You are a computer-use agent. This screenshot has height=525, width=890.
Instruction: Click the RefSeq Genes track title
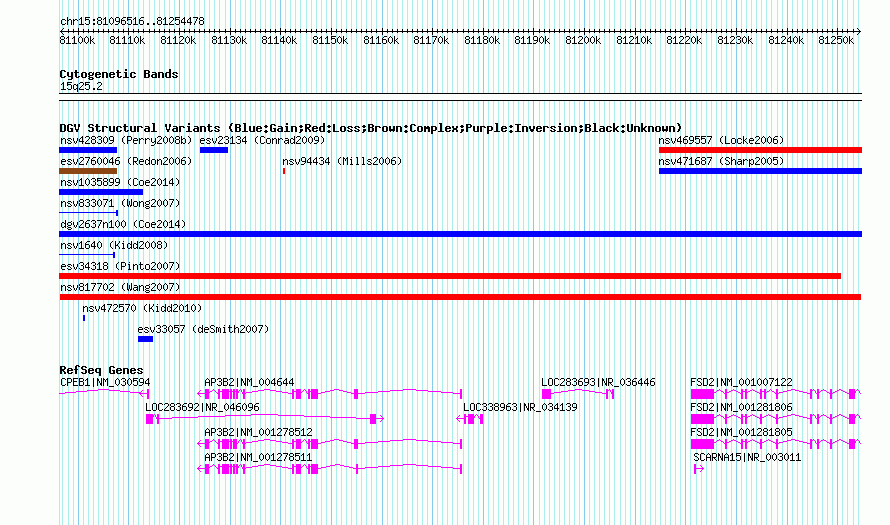click(101, 370)
